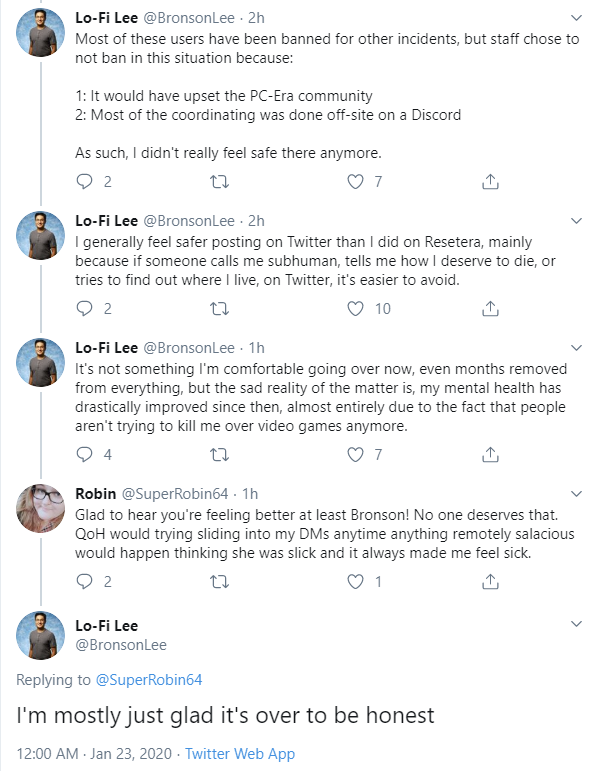Share the tweet about video games threats
The width and height of the screenshot is (596, 771).
tap(490, 454)
